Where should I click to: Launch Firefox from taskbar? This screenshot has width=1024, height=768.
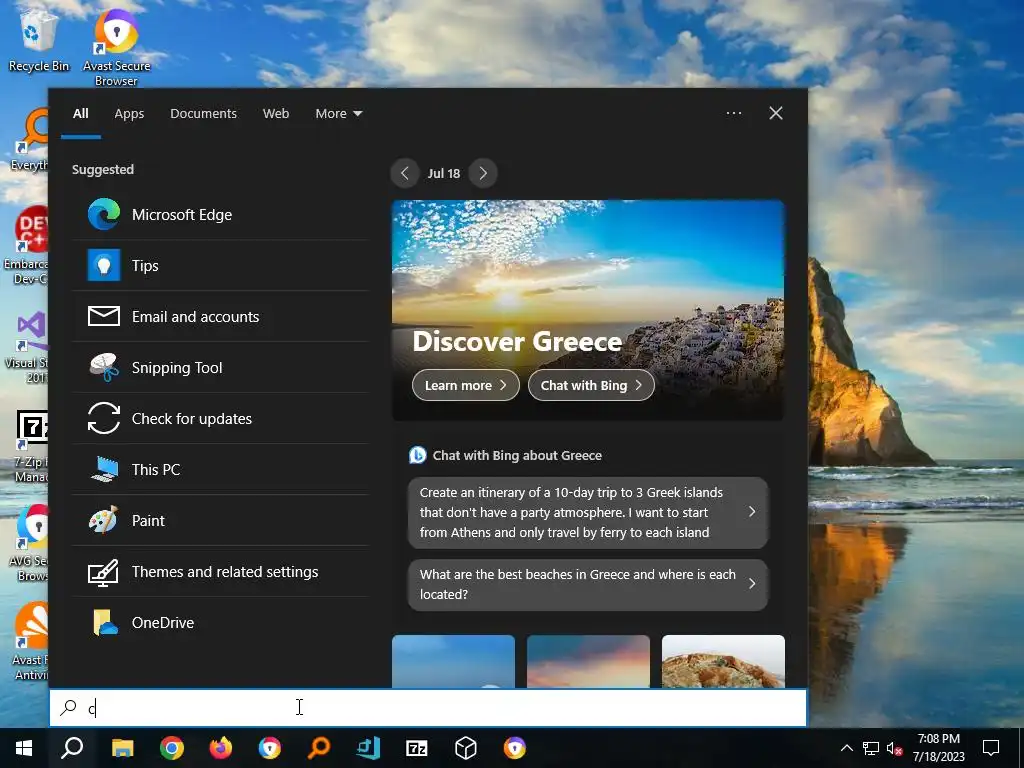221,748
